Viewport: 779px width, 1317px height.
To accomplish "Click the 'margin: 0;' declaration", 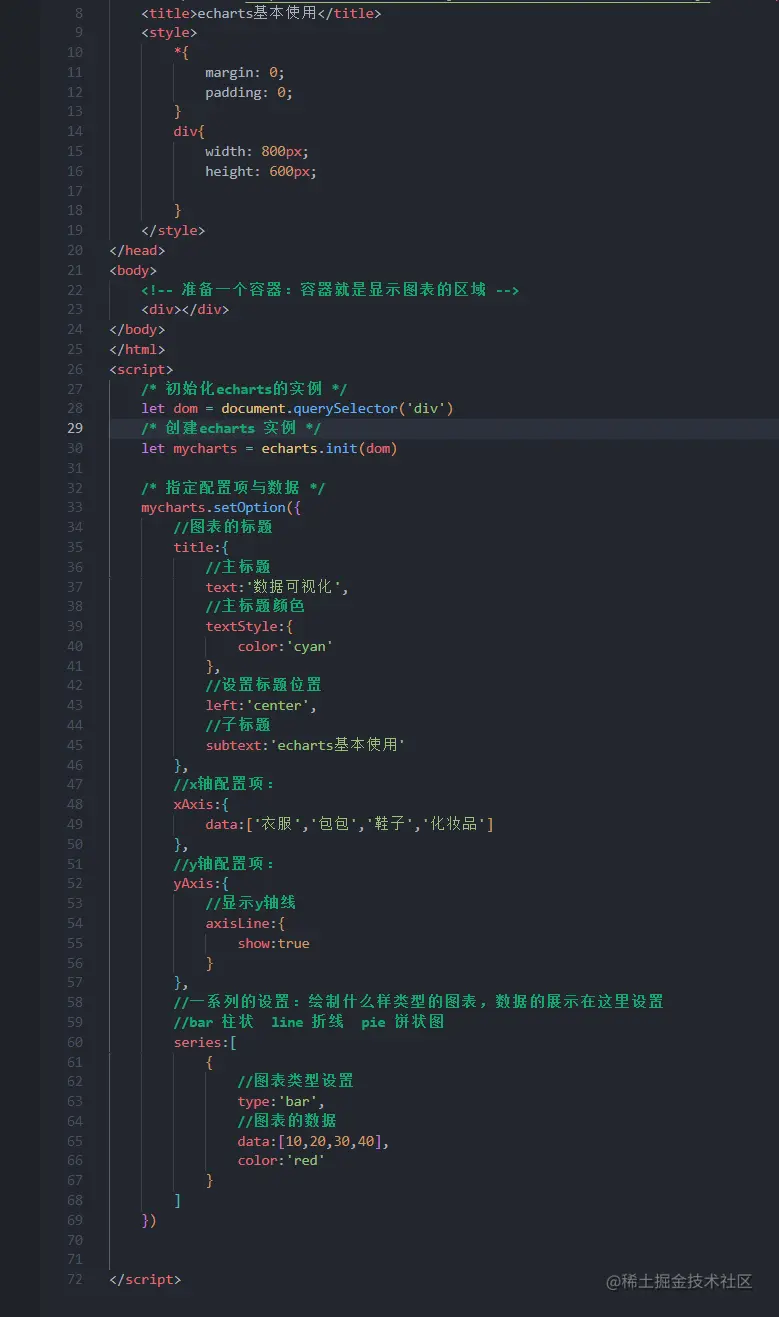I will [245, 72].
